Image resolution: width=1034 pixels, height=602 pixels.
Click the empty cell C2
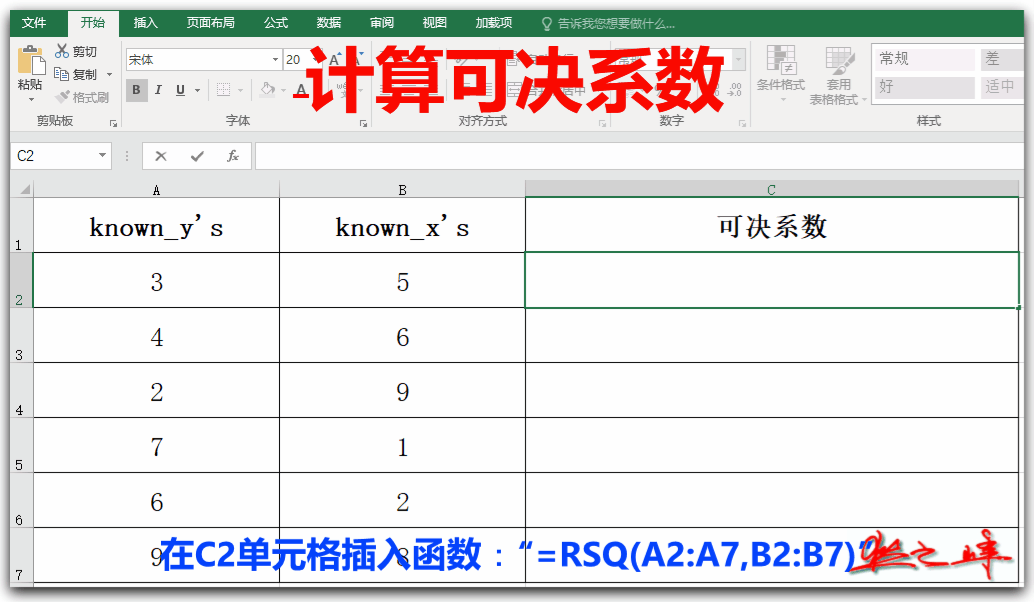[772, 280]
